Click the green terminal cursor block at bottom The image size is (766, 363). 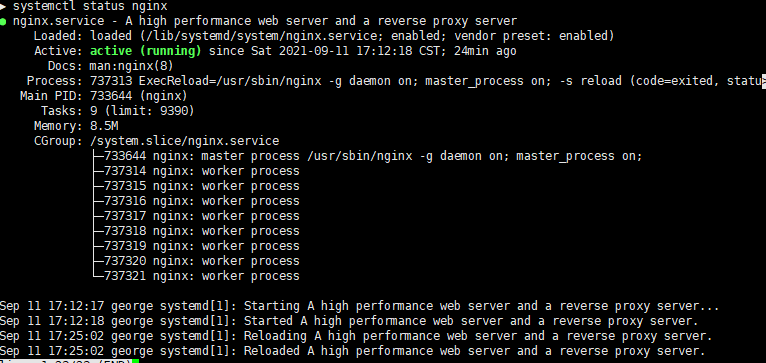click(x=135, y=361)
